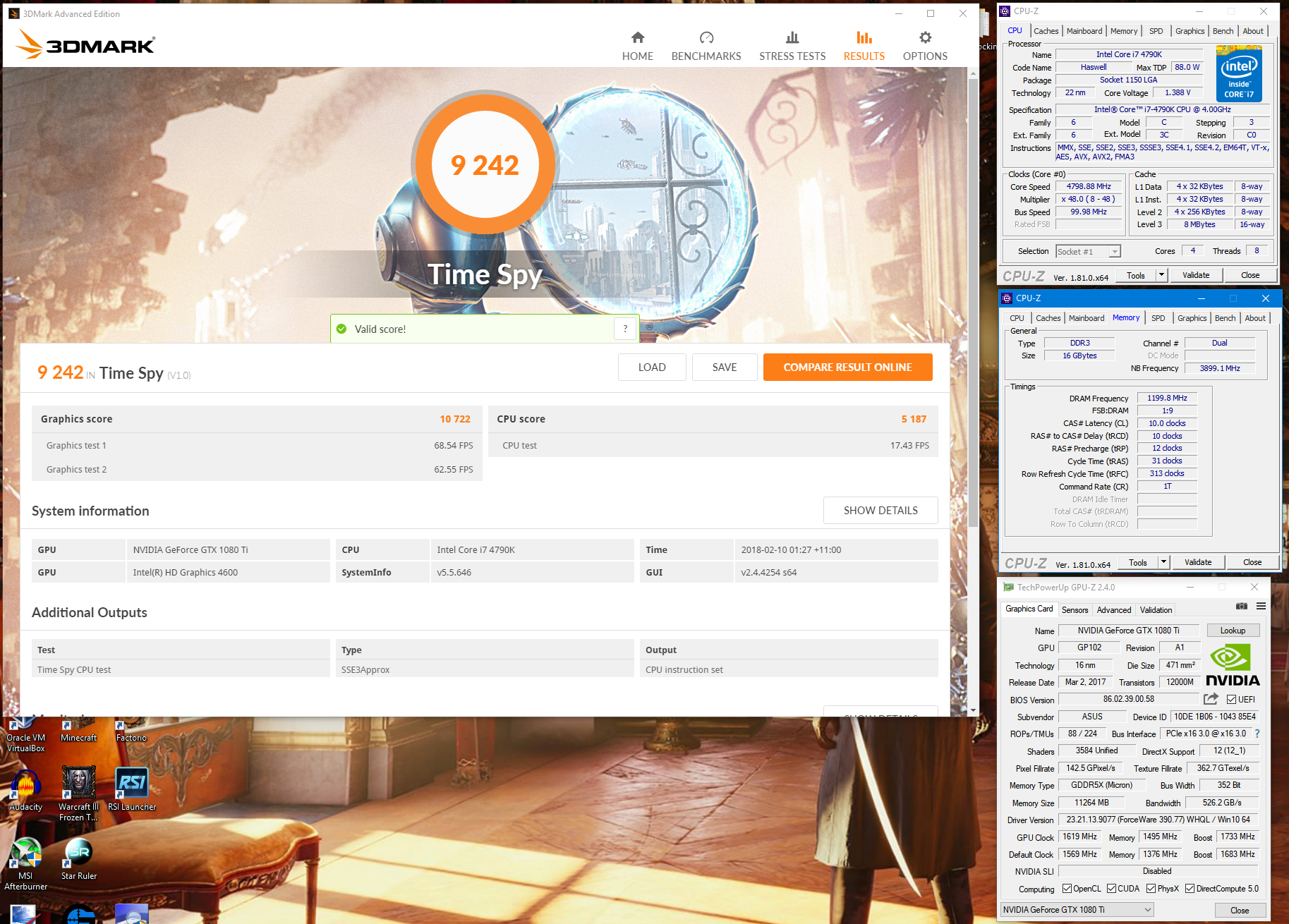Image resolution: width=1289 pixels, height=924 pixels.
Task: Switch to Bench tab in lower CPU-Z window
Action: (1225, 318)
